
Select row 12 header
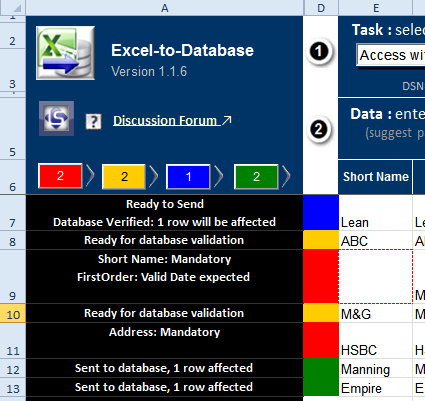(13, 368)
